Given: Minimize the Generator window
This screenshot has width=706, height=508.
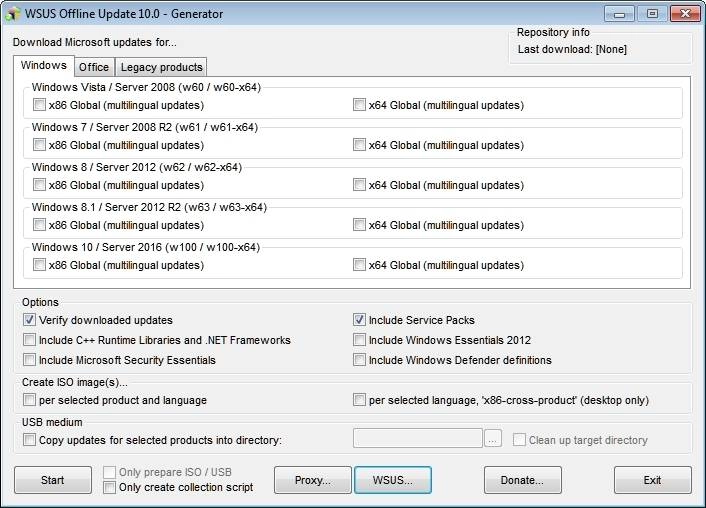Looking at the screenshot, I should 619,14.
